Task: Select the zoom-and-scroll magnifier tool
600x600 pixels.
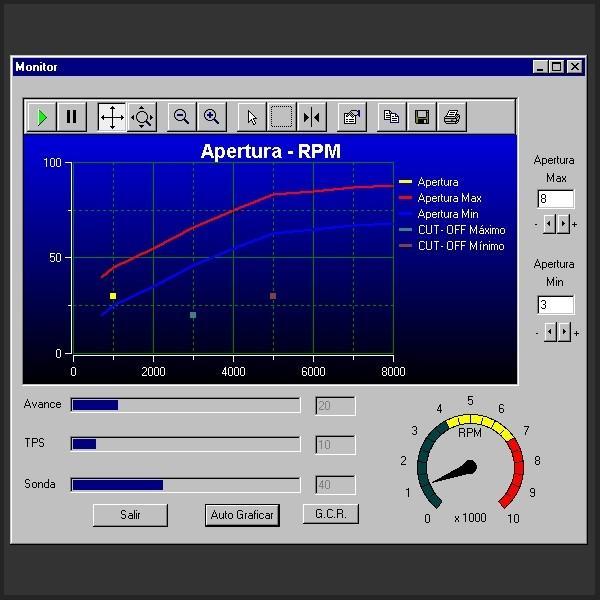Action: [x=142, y=117]
